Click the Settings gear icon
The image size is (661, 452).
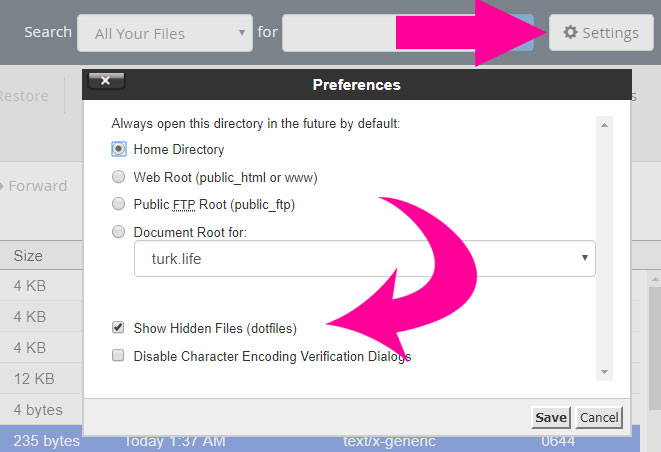click(x=570, y=32)
